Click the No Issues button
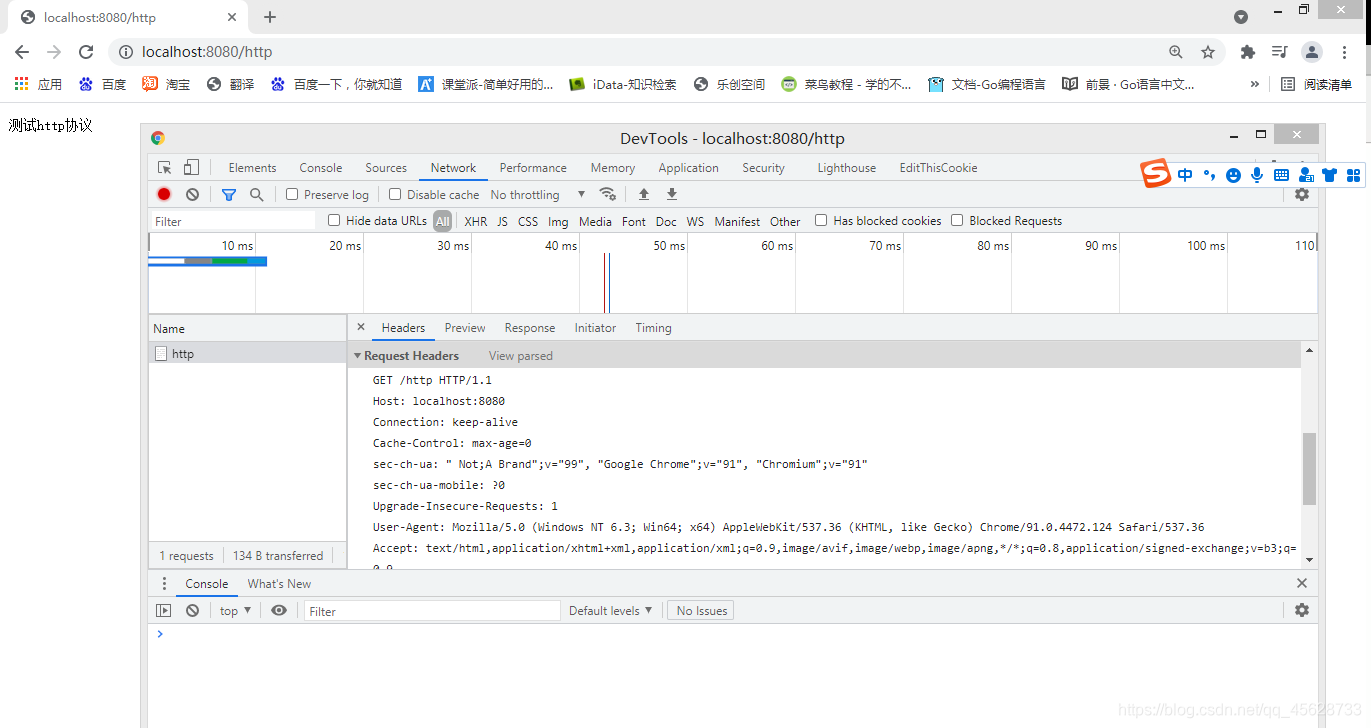The width and height of the screenshot is (1371, 728). click(x=701, y=610)
